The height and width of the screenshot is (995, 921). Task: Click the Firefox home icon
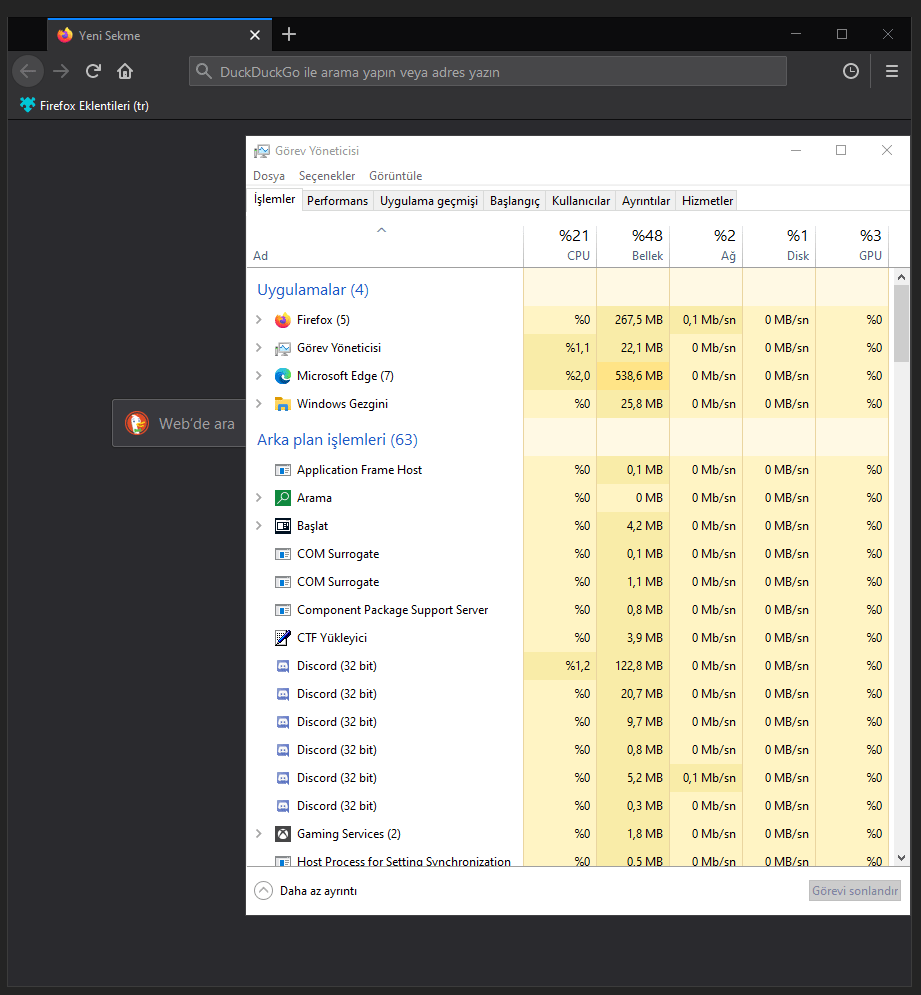click(125, 71)
